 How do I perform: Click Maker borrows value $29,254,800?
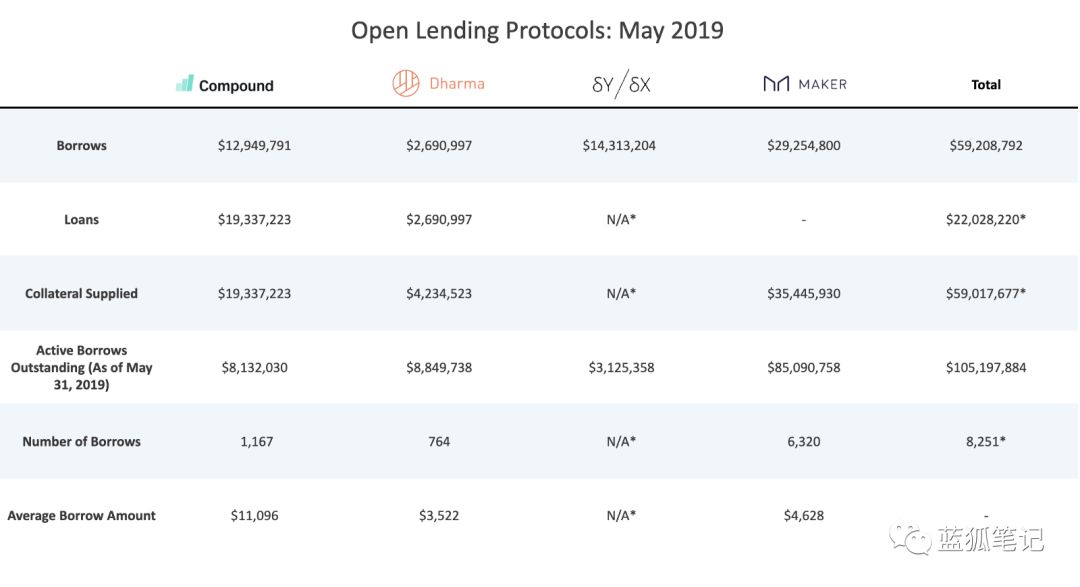pyautogui.click(x=804, y=145)
